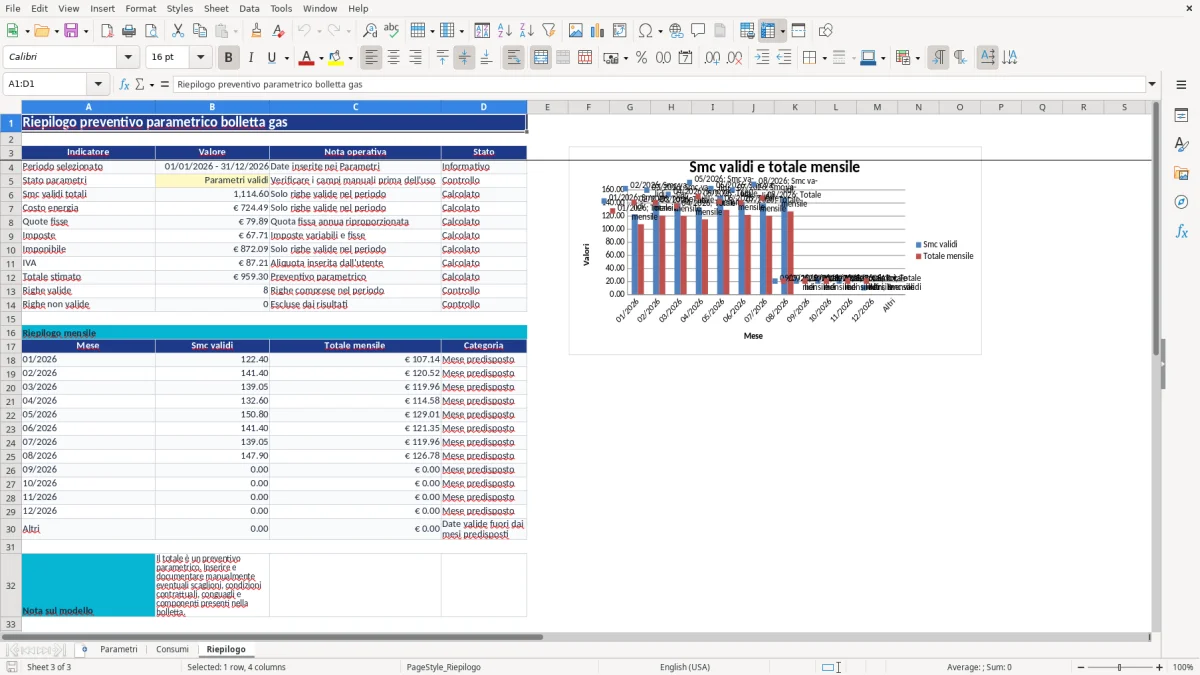
Task: Activate Clone Formatting paintbrush
Action: 256,31
